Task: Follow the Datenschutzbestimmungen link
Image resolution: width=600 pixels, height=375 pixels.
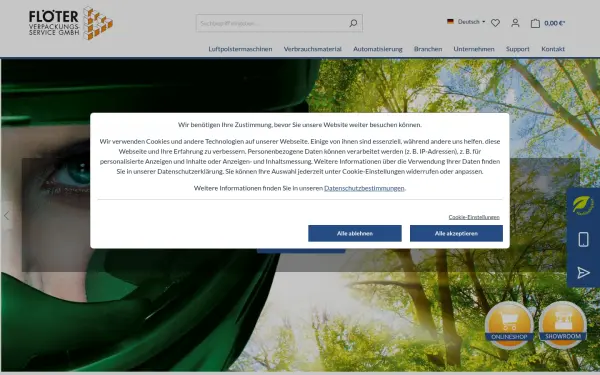Action: coord(364,188)
